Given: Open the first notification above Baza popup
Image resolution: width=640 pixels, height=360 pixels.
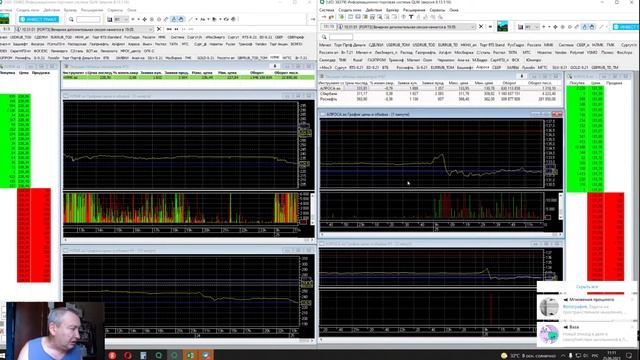Looking at the screenshot, I should 587,307.
